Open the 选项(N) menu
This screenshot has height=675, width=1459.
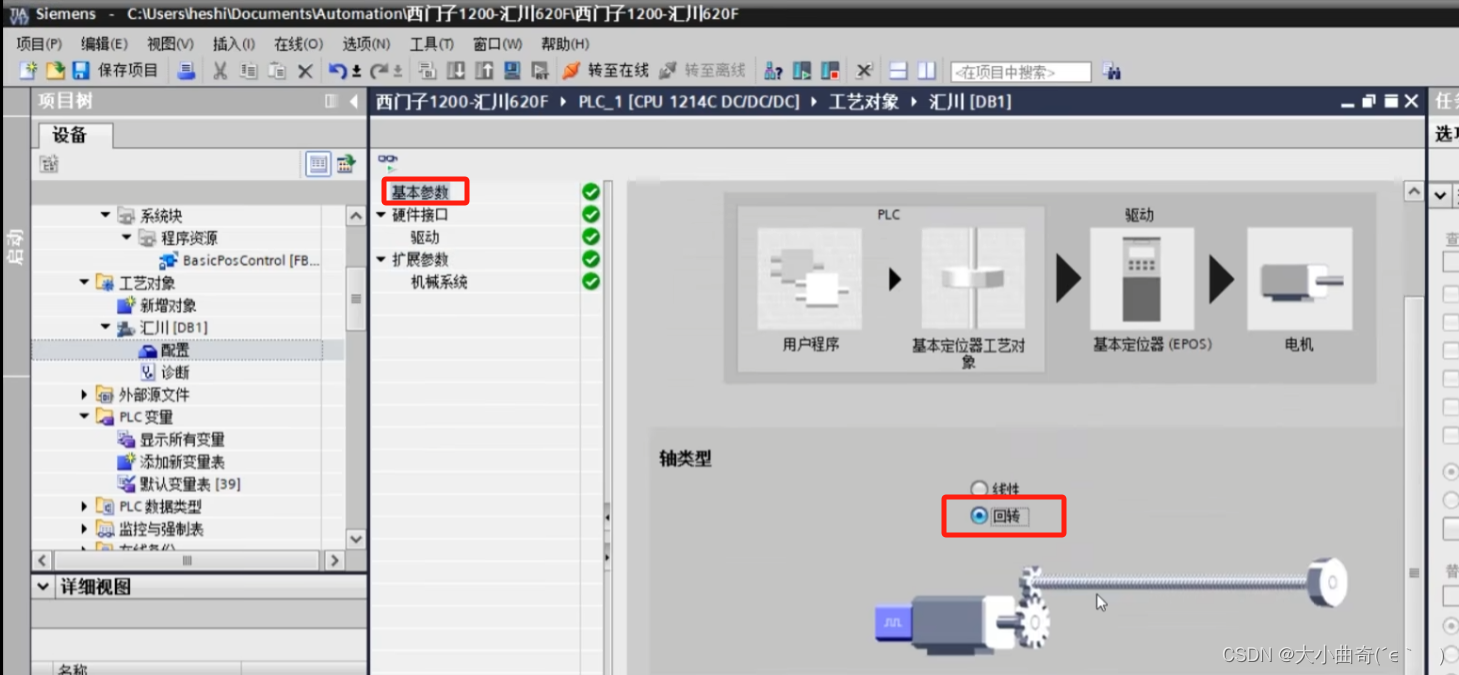click(366, 44)
